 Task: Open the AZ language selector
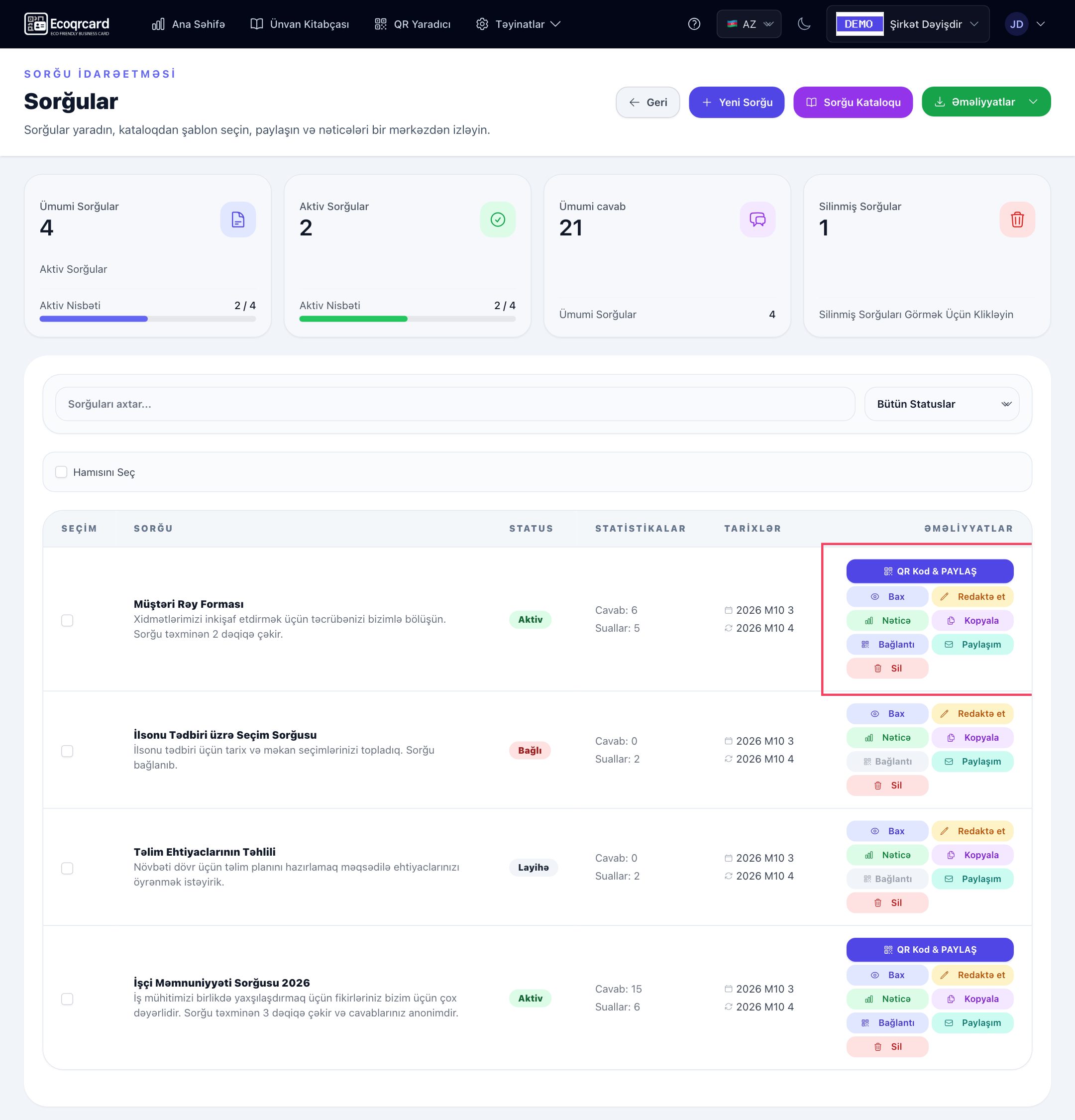[749, 24]
